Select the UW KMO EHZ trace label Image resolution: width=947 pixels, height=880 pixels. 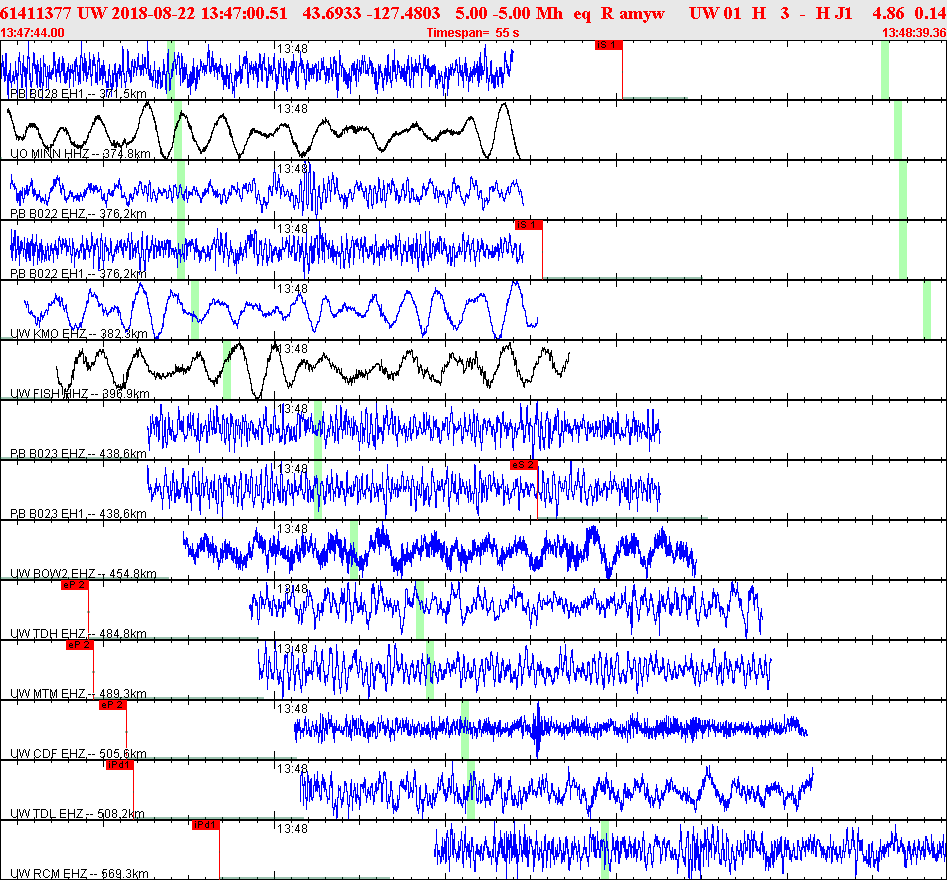tap(79, 333)
